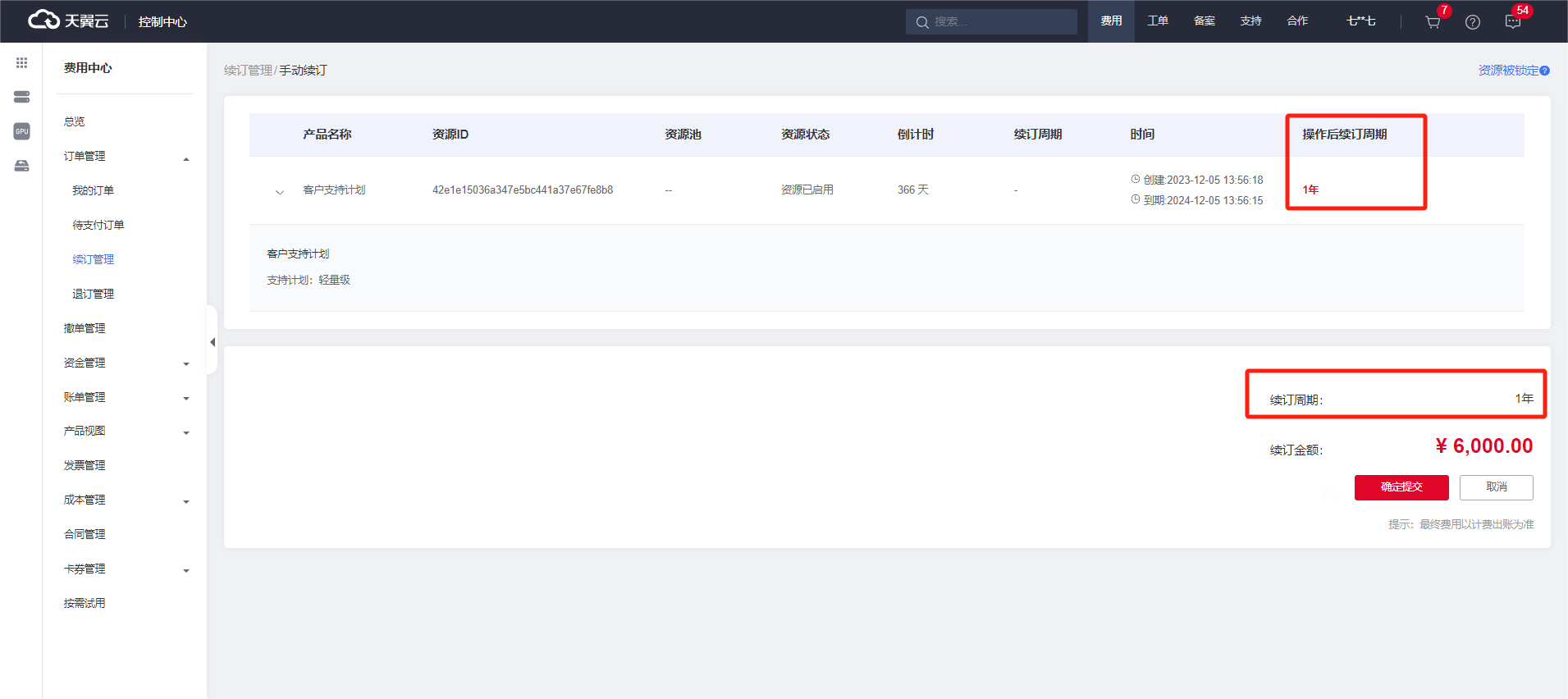Open the 费用 top navigation tab

tap(1111, 21)
